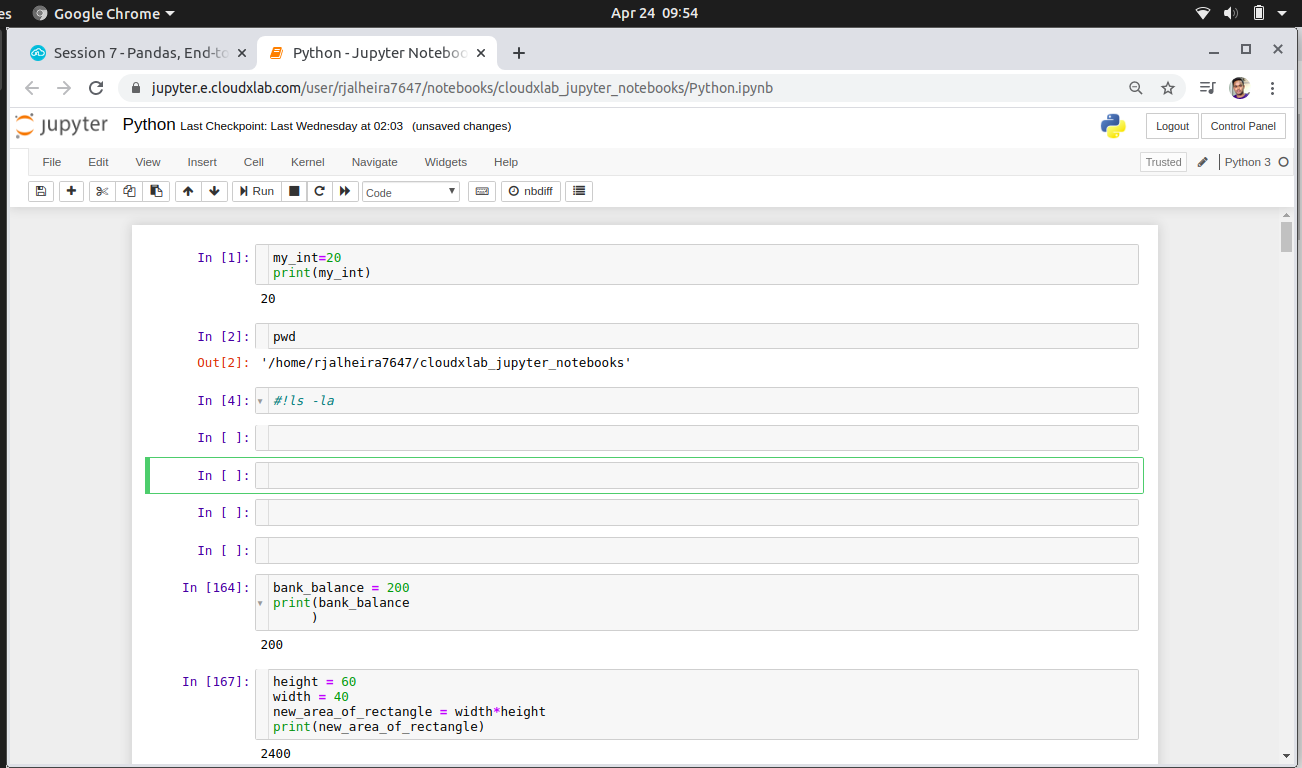Click the Python logo icon in the header

pyautogui.click(x=1113, y=126)
